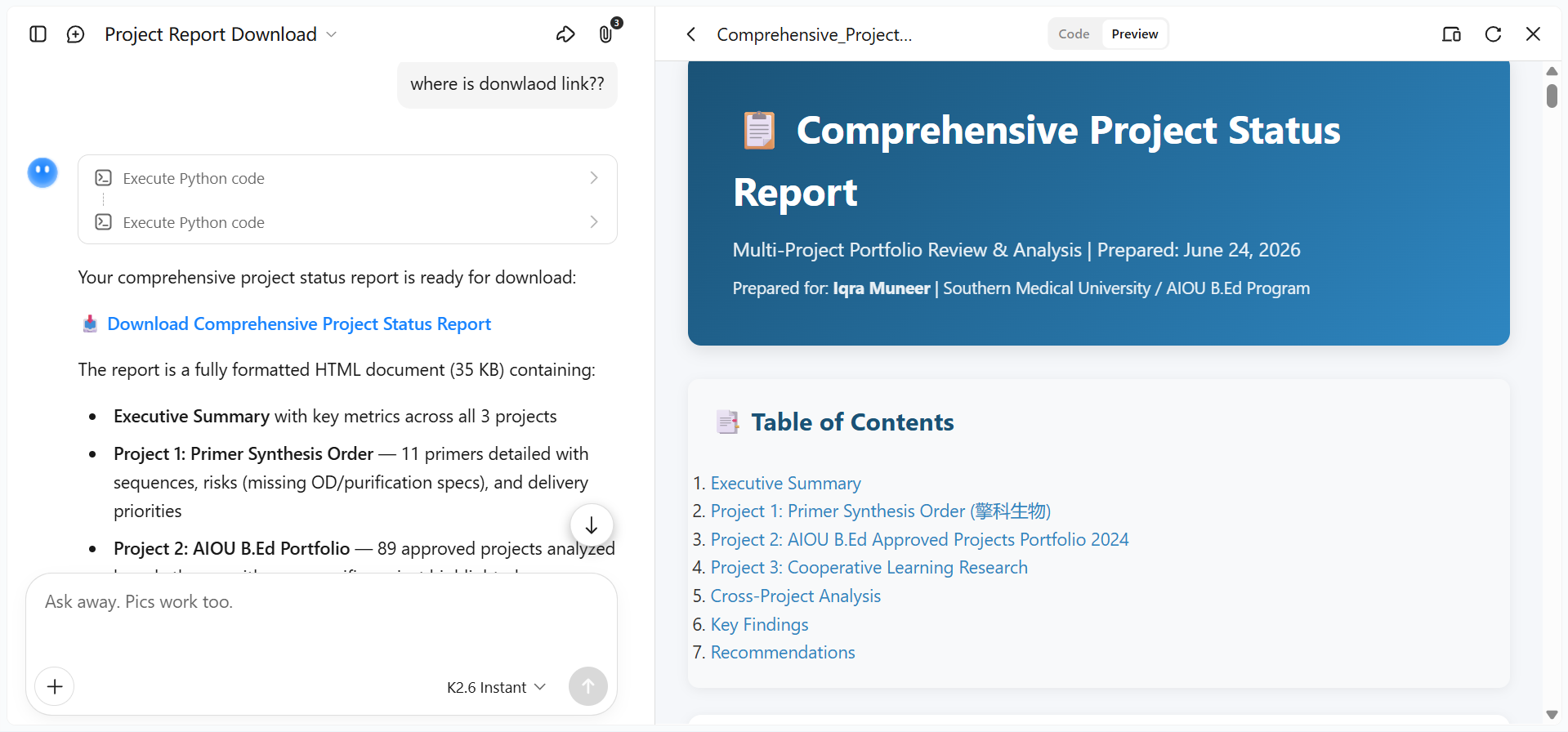Go to Cross-Project Analysis section link
Viewport: 1568px width, 732px height.
click(795, 596)
